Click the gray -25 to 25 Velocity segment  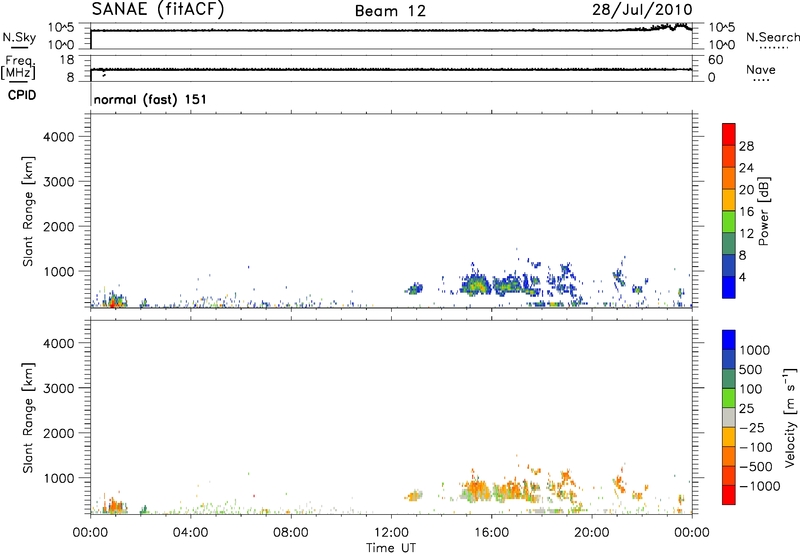click(729, 417)
